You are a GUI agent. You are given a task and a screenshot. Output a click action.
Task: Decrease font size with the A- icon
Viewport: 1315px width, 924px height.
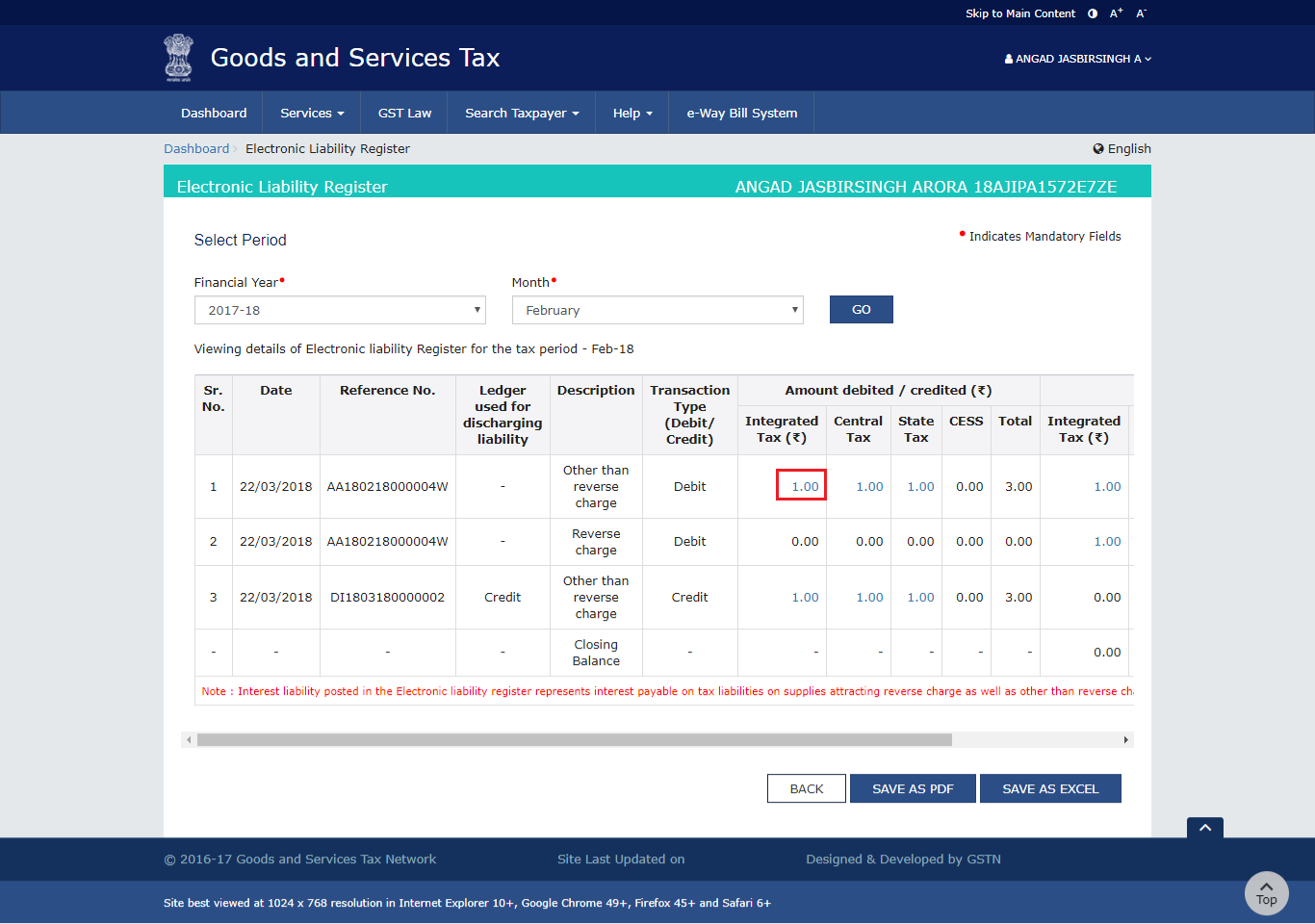tap(1140, 13)
